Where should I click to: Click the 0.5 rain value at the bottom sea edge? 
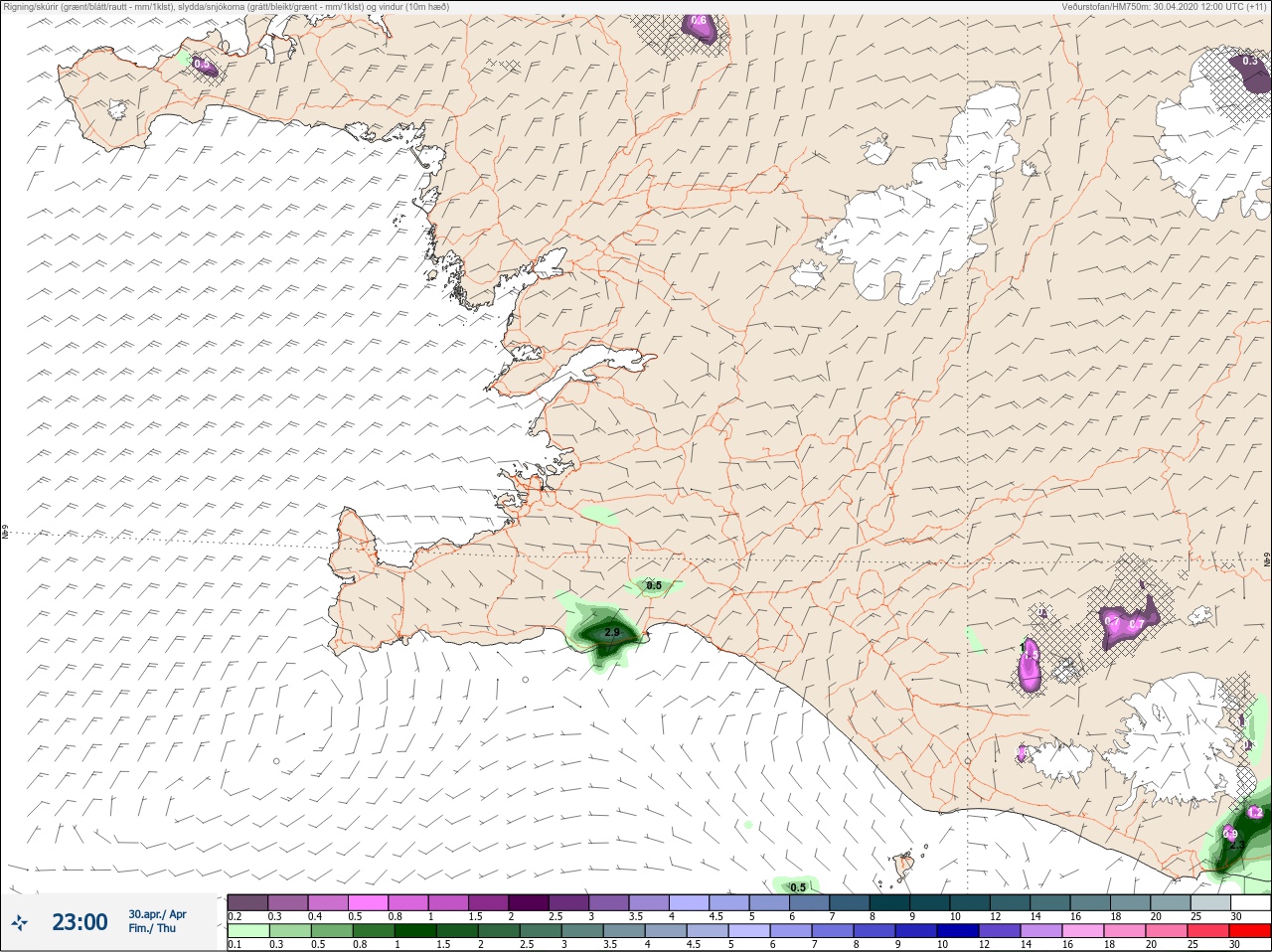pos(798,887)
